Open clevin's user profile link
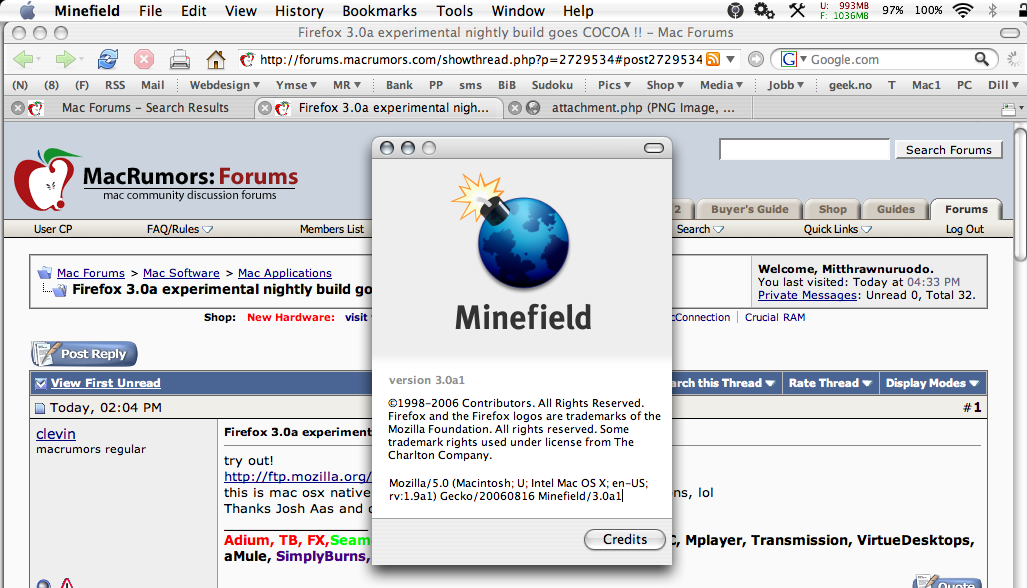This screenshot has height=588, width=1027. [x=56, y=434]
